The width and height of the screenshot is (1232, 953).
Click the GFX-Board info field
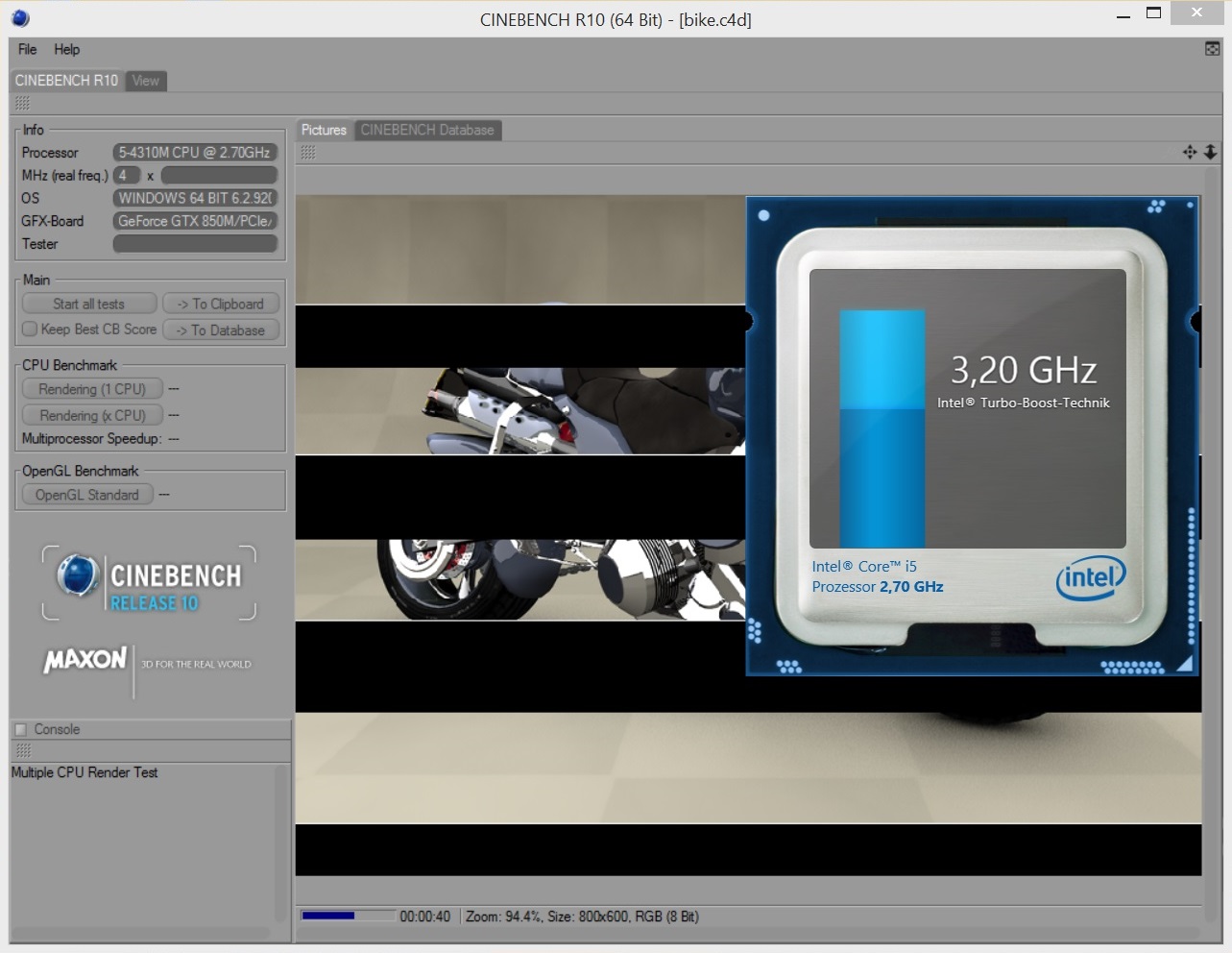[195, 221]
